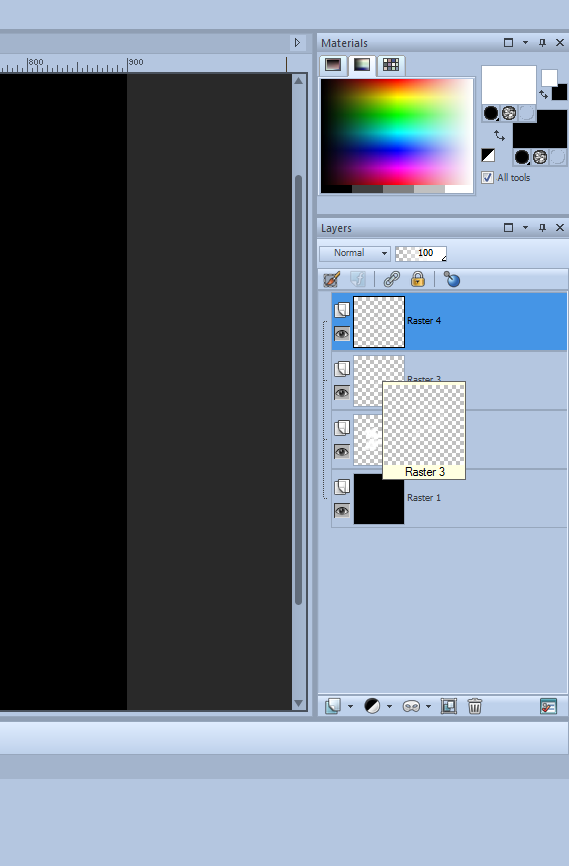The height and width of the screenshot is (866, 569).
Task: Toggle the foreground Texture button
Action: 509,113
